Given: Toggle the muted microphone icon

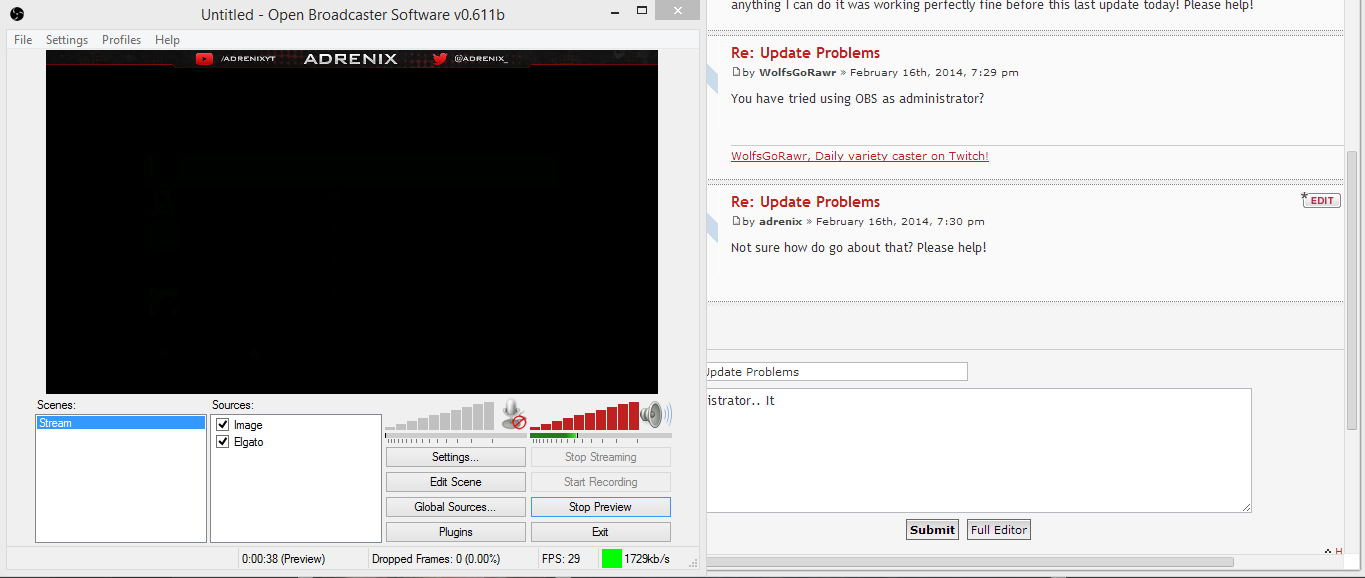Looking at the screenshot, I should [x=513, y=415].
